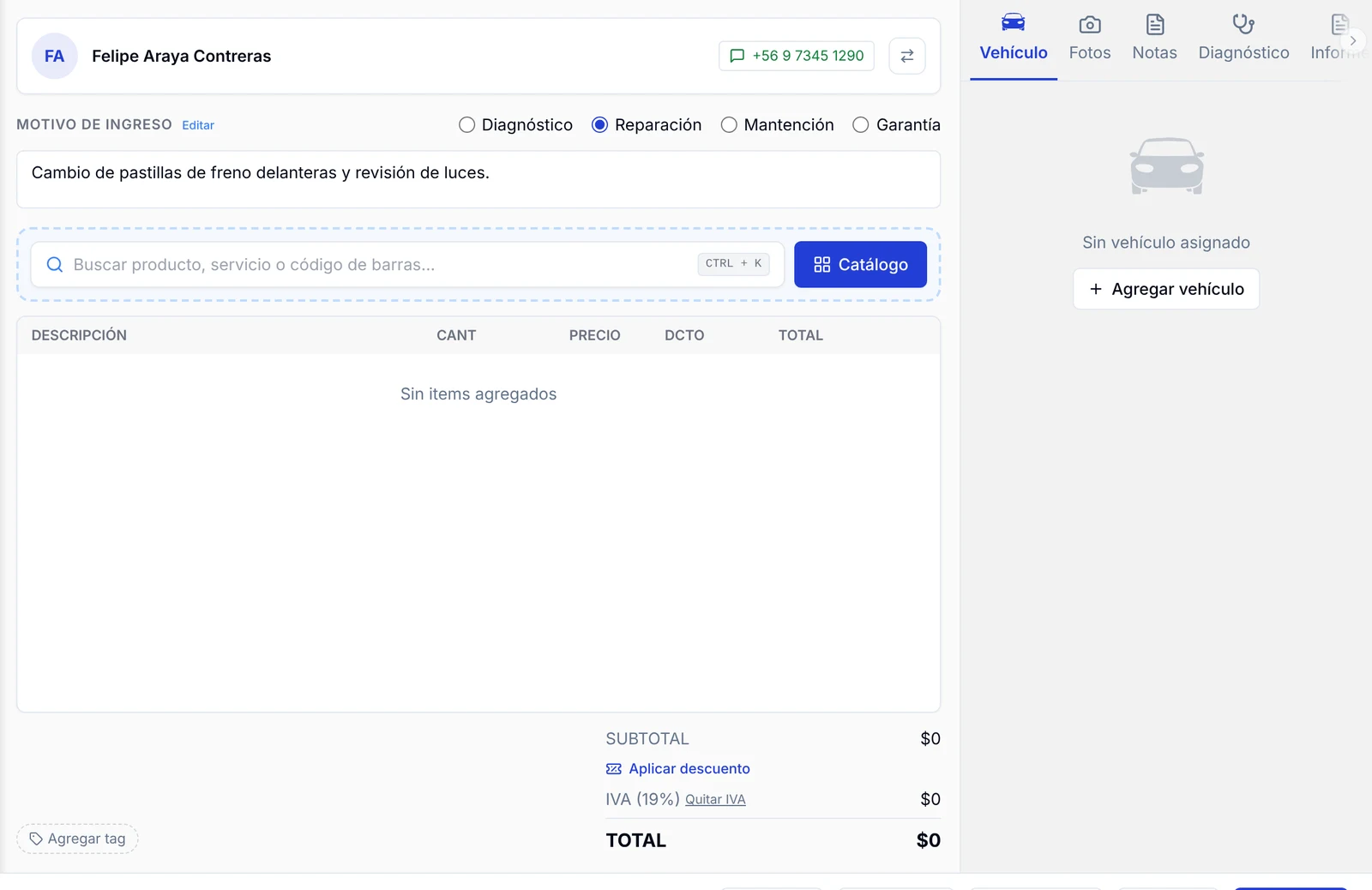Click the 'Sin vehículo asignado' text
The image size is (1372, 890).
point(1166,243)
